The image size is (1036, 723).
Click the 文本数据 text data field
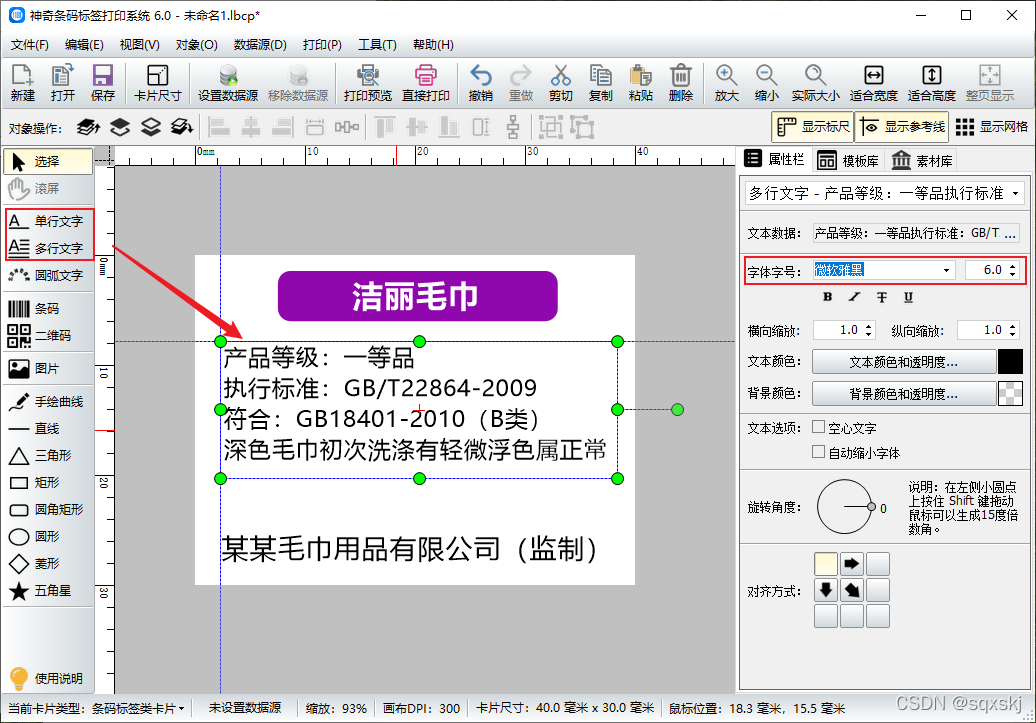click(x=916, y=233)
